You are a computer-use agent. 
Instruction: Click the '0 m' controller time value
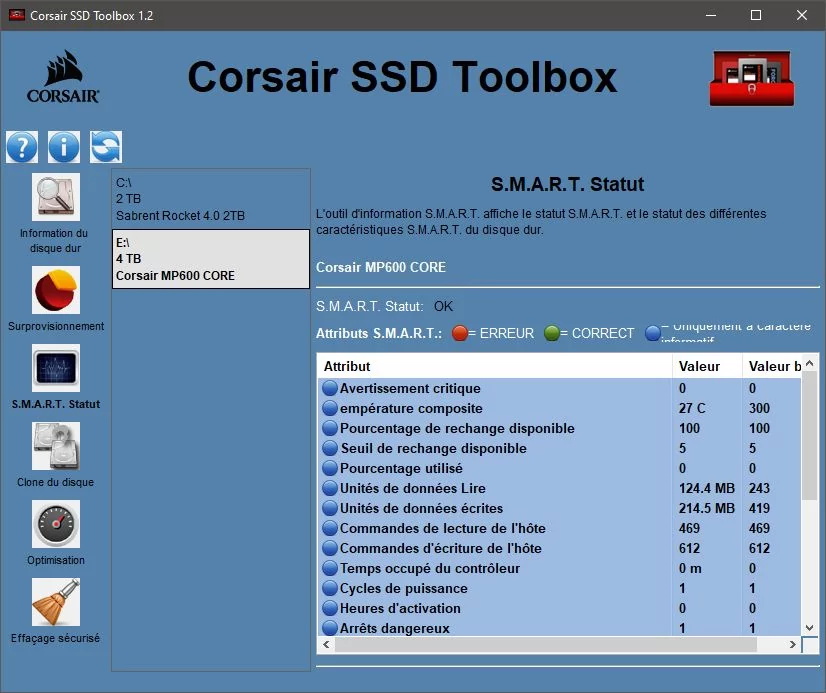[x=690, y=568]
